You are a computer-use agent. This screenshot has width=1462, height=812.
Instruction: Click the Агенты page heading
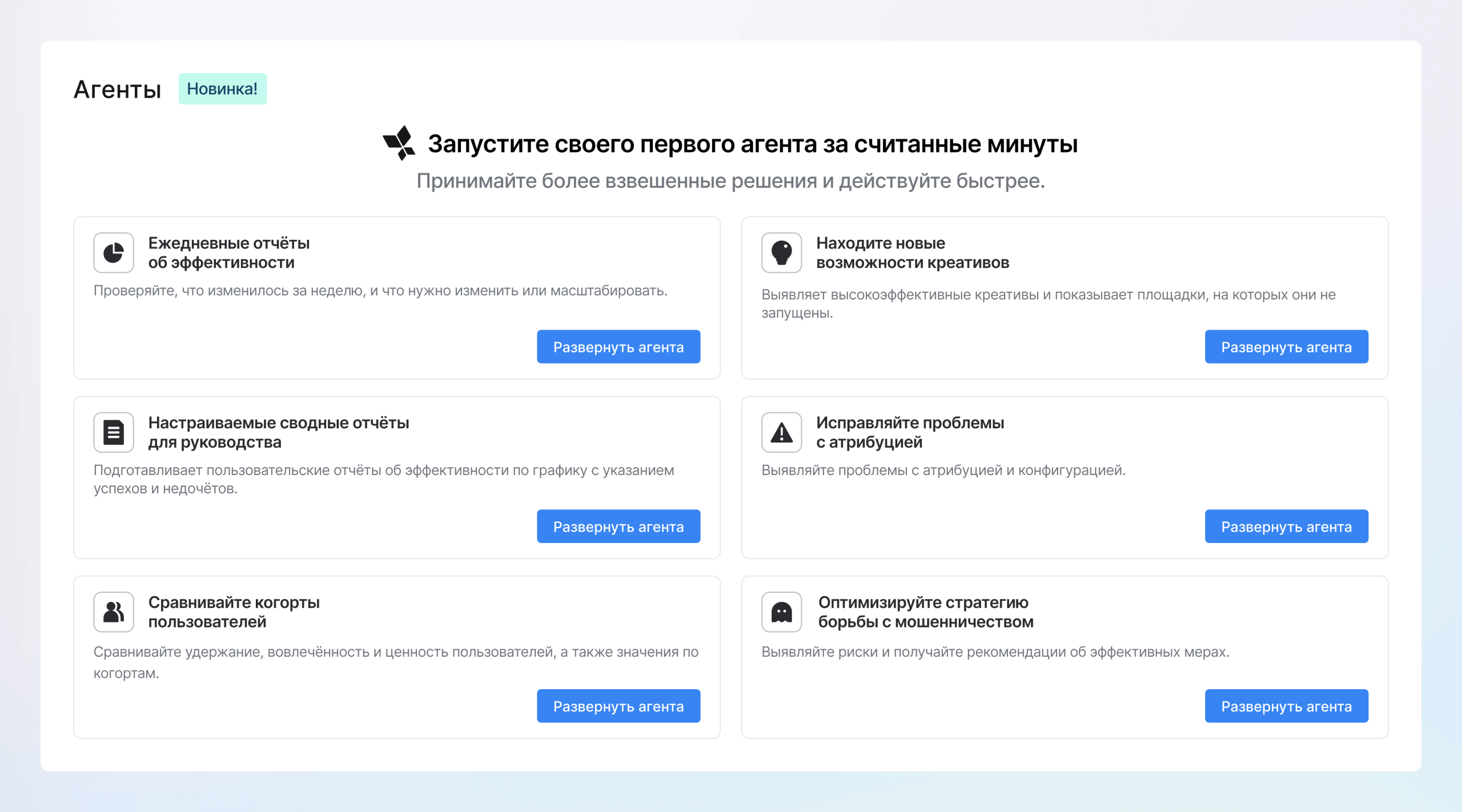click(x=117, y=89)
